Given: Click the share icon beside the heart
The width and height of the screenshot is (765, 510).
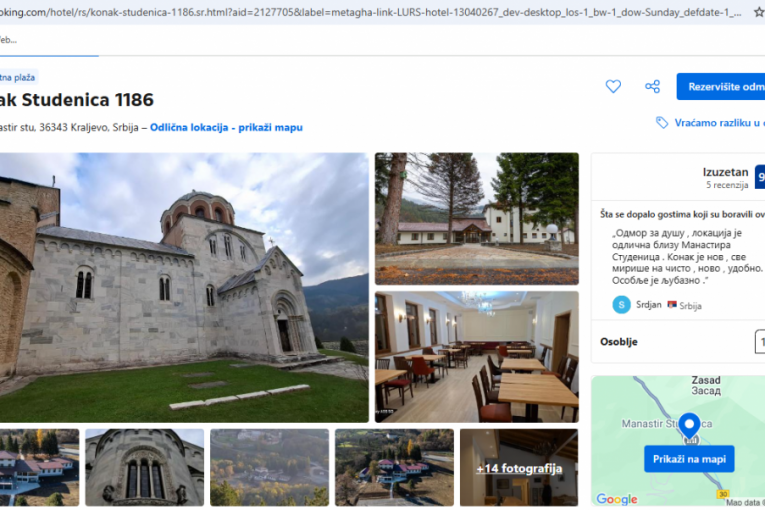Looking at the screenshot, I should [652, 87].
